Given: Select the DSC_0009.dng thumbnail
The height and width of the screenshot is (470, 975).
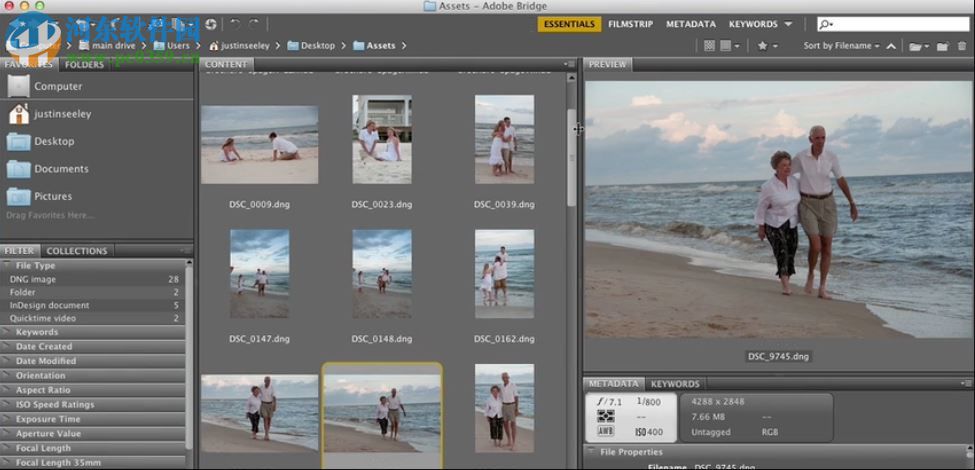Looking at the screenshot, I should tap(259, 144).
